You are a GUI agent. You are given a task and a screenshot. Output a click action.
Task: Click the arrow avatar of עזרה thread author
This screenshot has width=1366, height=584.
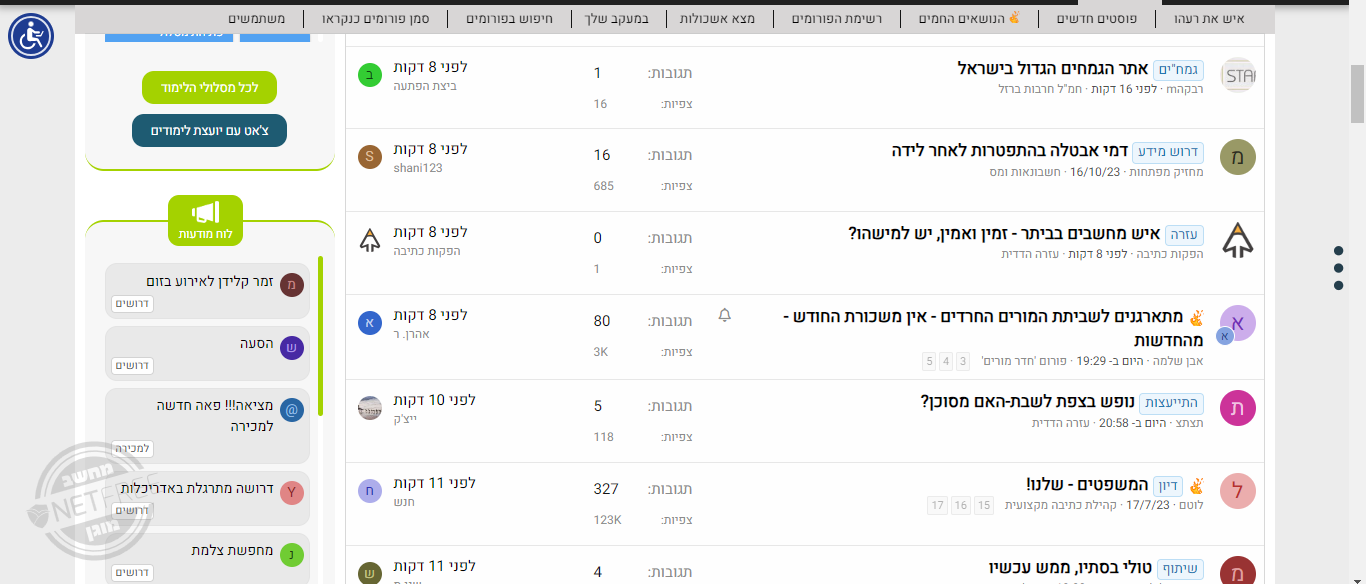[x=1238, y=240]
